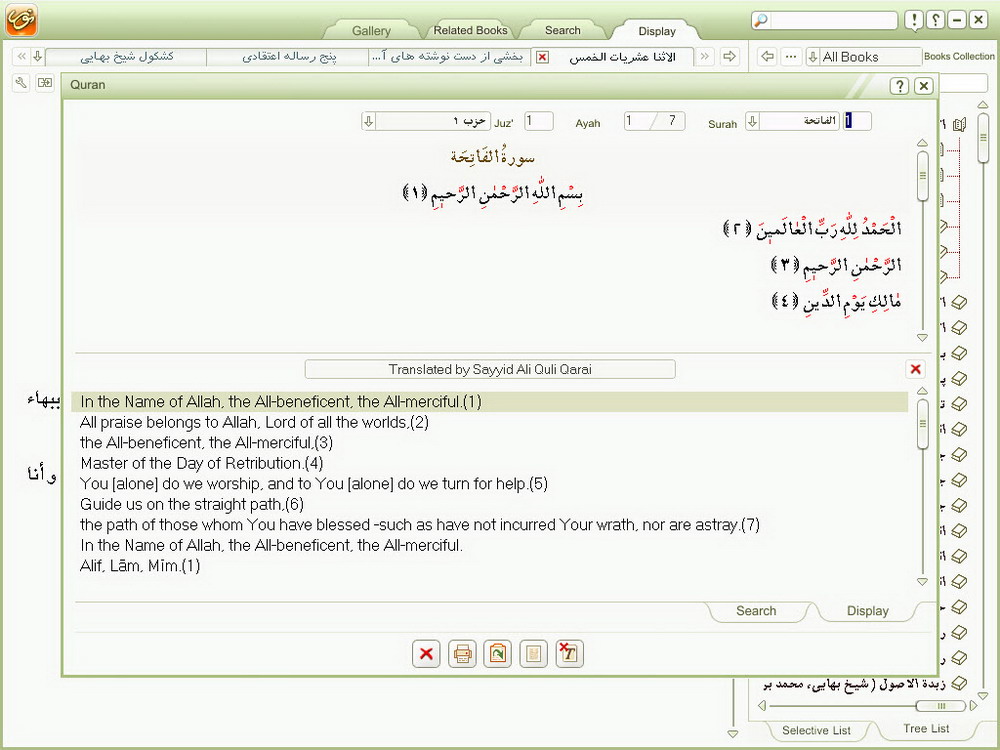
Task: Click Arabic verse ٢ الحمد لله رب العالمين
Action: (812, 228)
